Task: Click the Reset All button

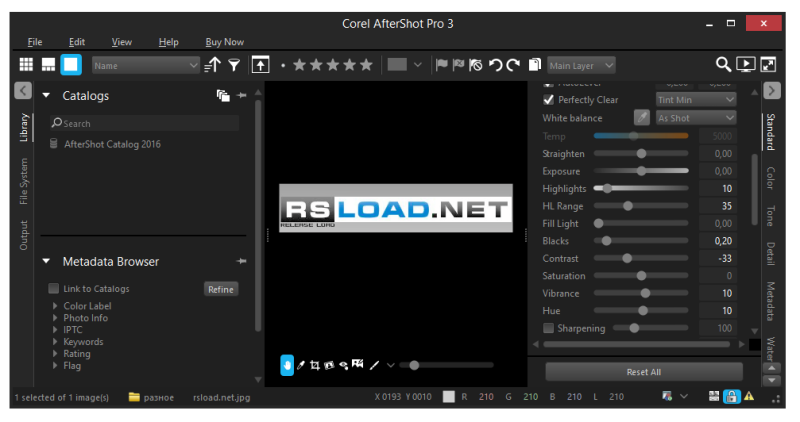Action: (x=644, y=372)
